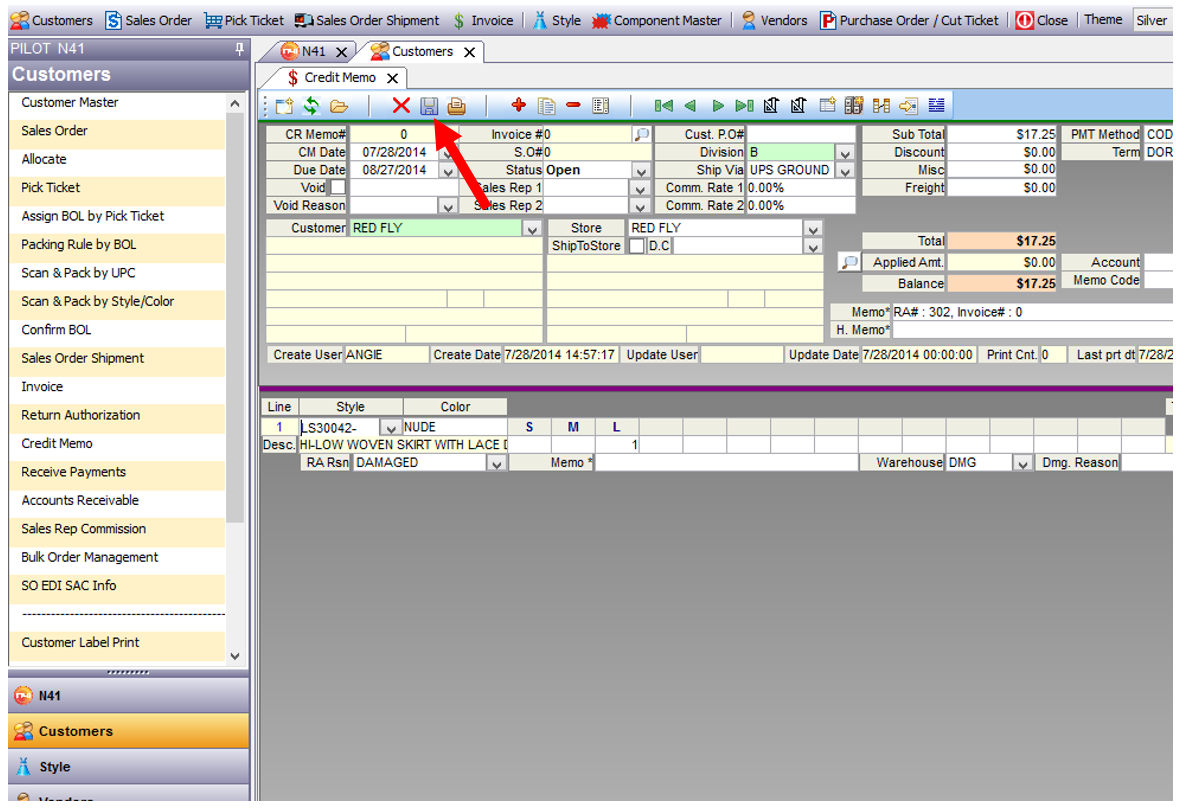Open the Ship Via UPS GROUND dropdown
1188x810 pixels.
[x=845, y=171]
